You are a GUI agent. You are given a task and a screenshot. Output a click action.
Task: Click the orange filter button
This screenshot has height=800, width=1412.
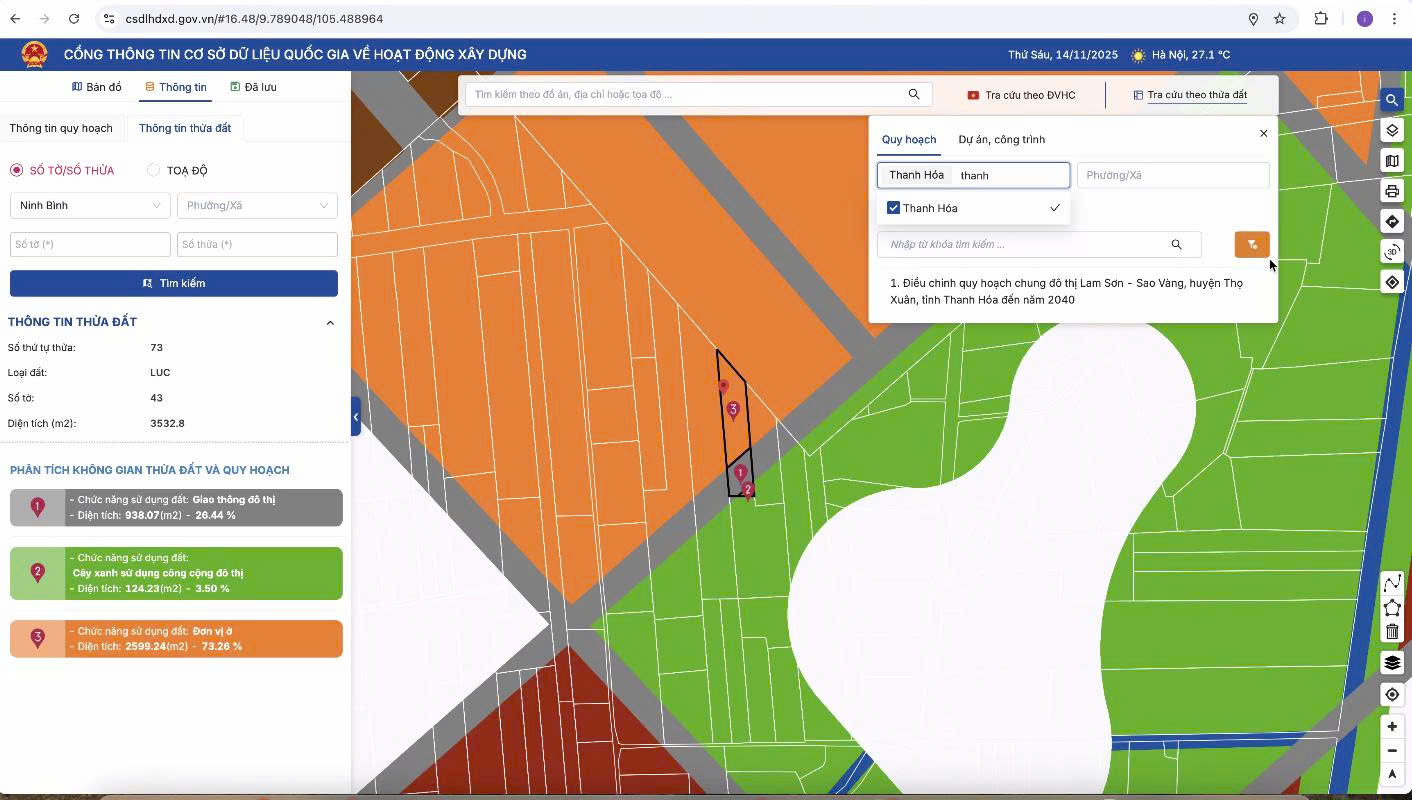tap(1251, 245)
